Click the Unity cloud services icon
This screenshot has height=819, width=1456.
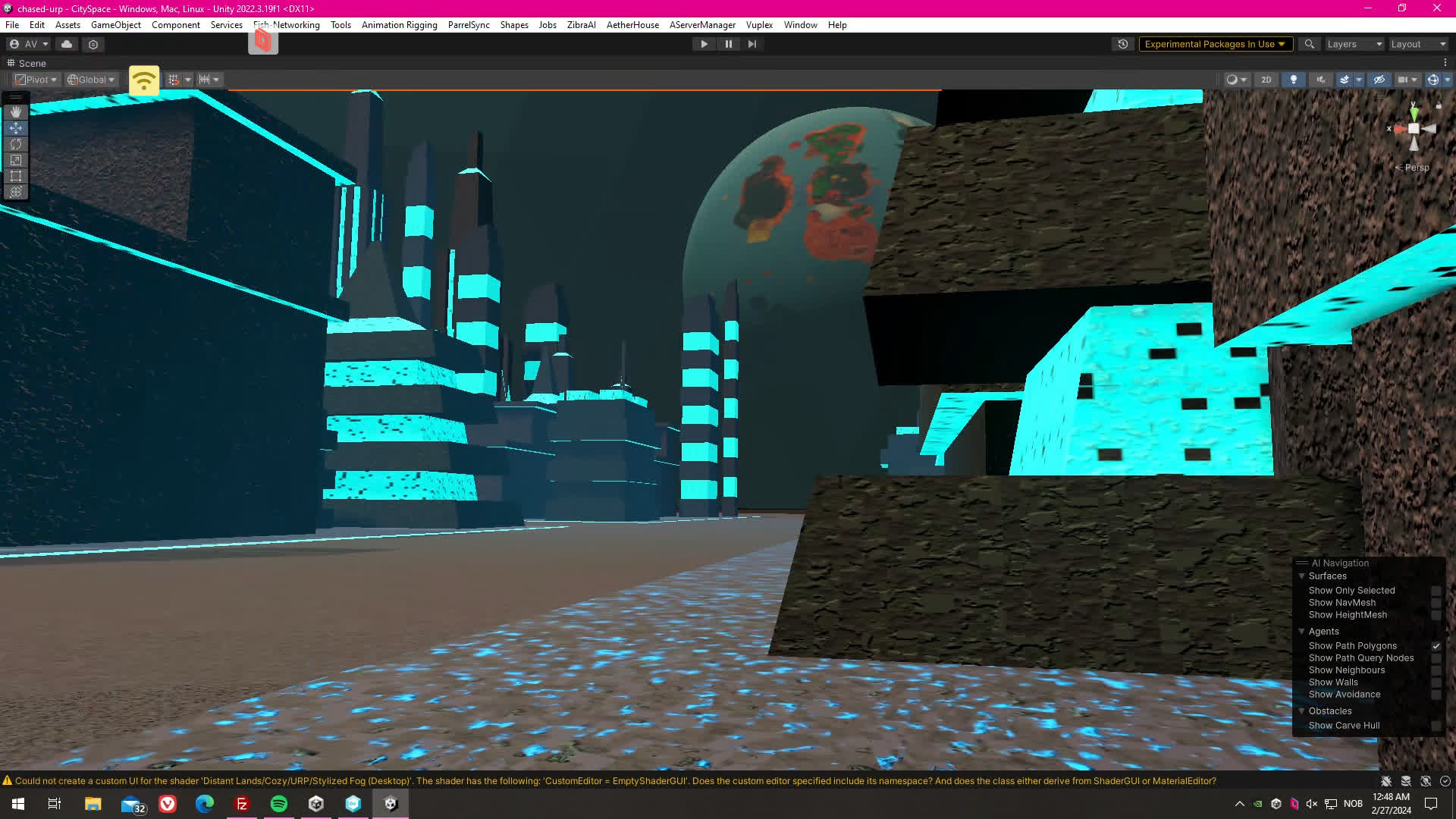click(x=67, y=44)
